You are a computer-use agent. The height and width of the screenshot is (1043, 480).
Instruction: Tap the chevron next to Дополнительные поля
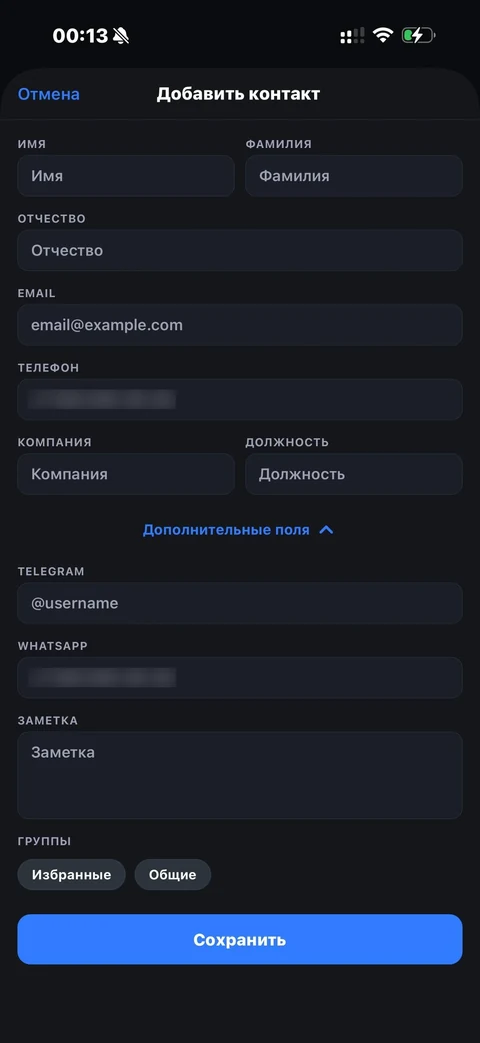326,530
